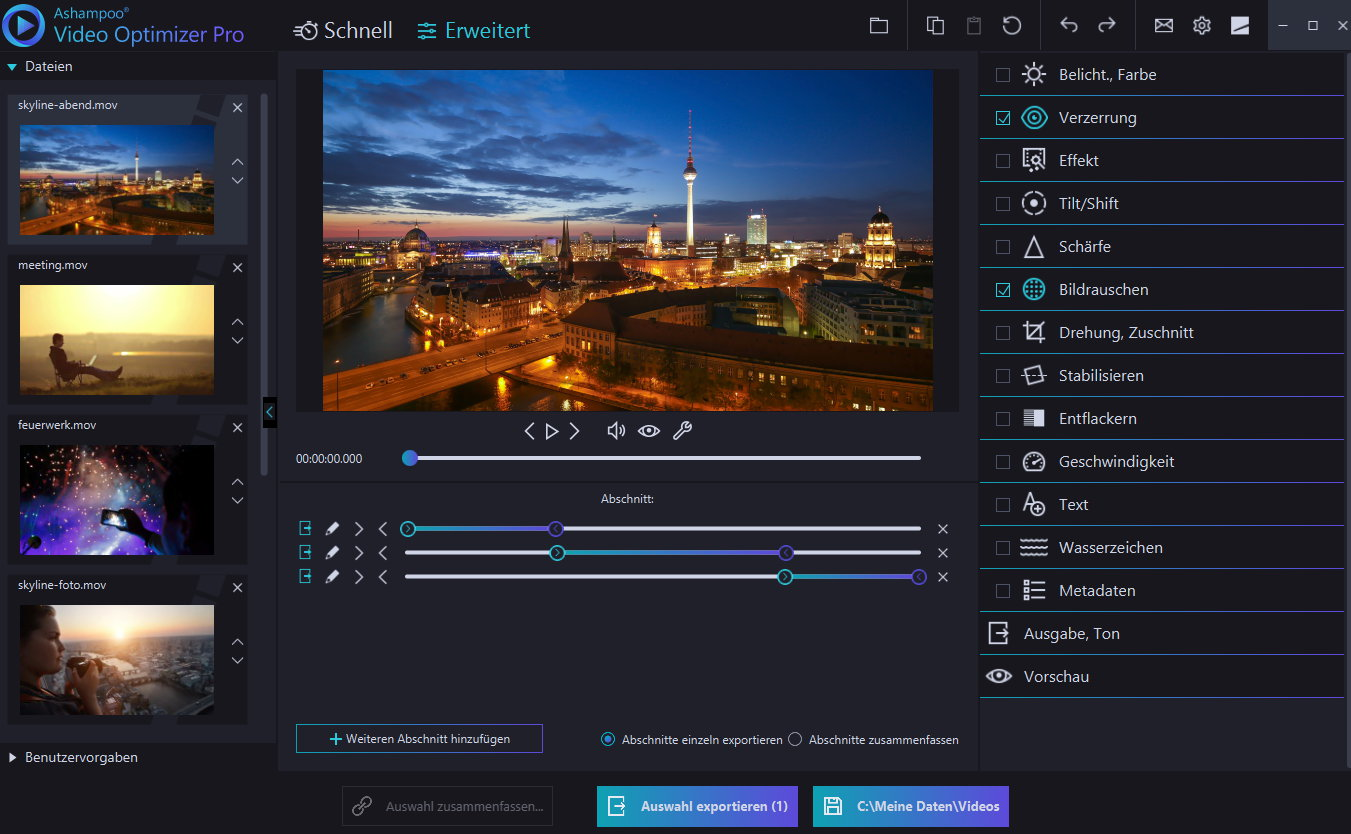Enable the Bildrauschen checkbox

1001,289
